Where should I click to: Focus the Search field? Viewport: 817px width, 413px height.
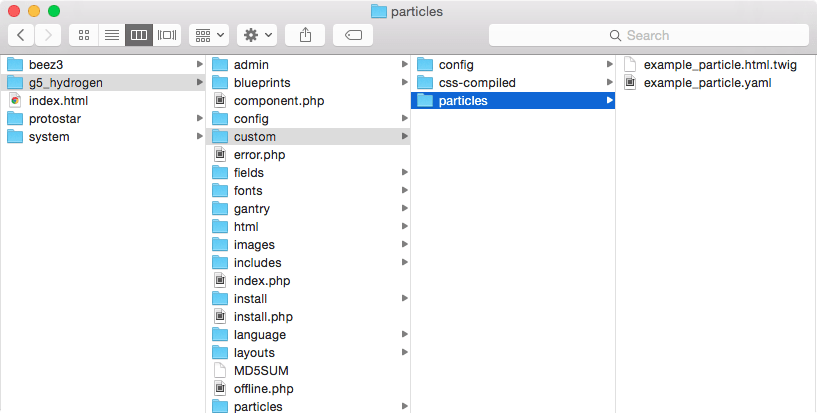[x=649, y=35]
